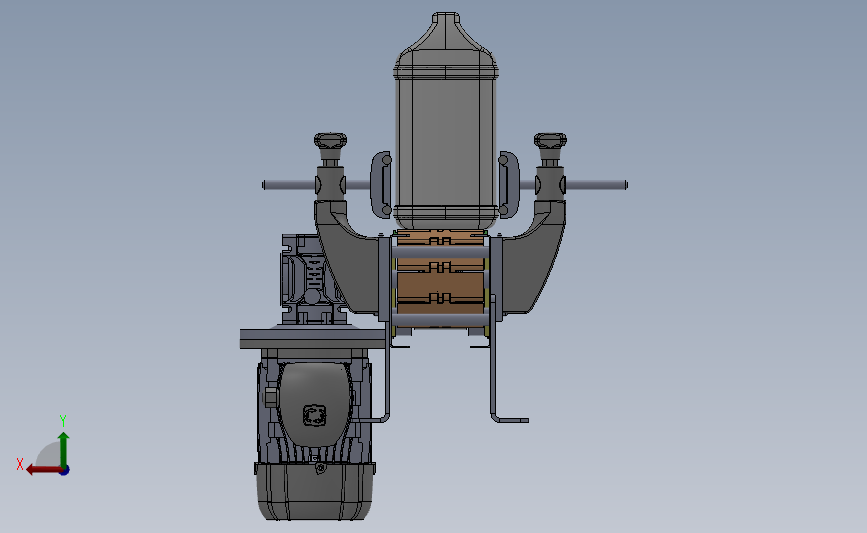Select the right end of the horizontal rod
The image size is (867, 533).
click(597, 185)
